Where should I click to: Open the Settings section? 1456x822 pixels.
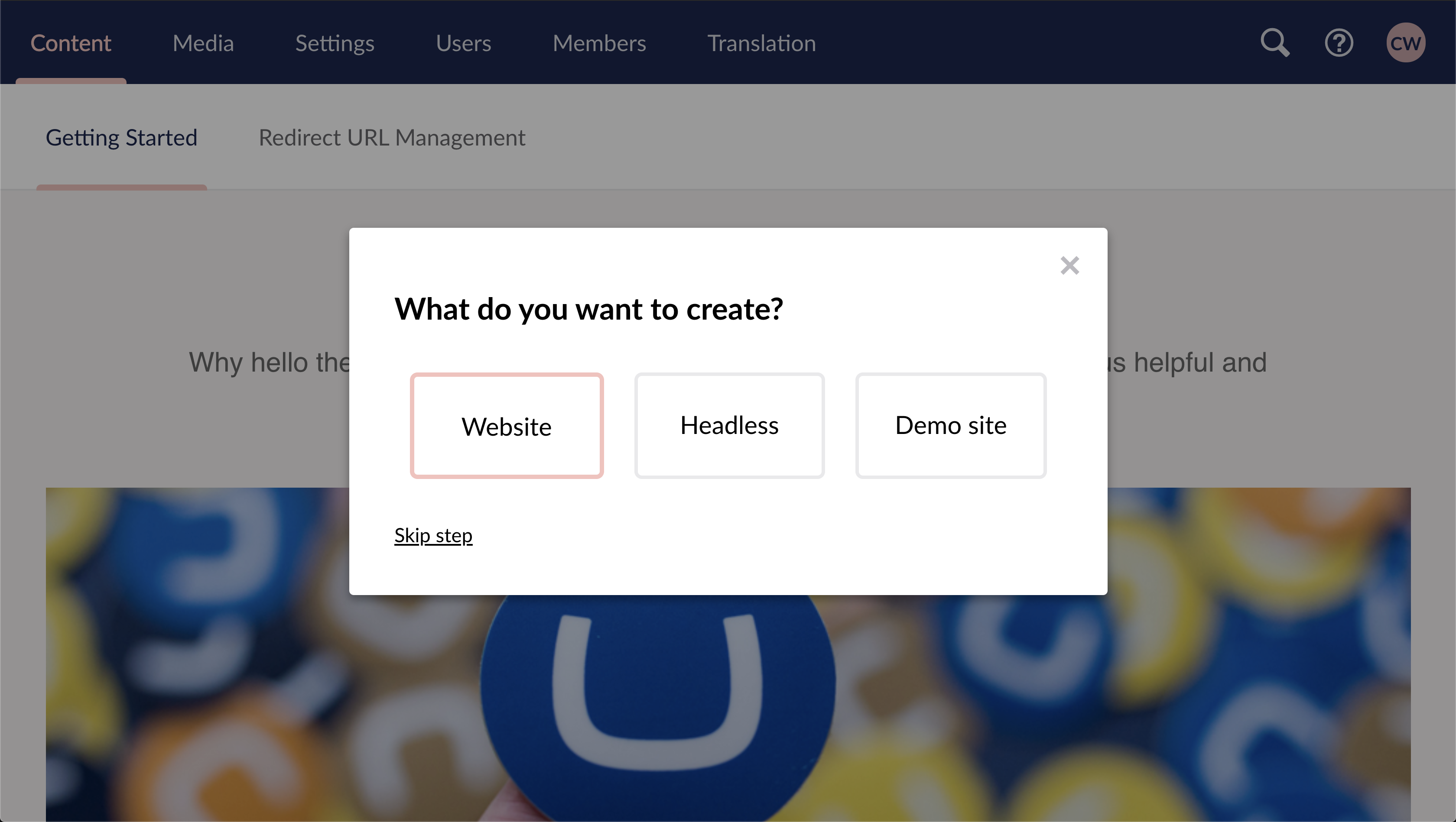click(x=335, y=43)
